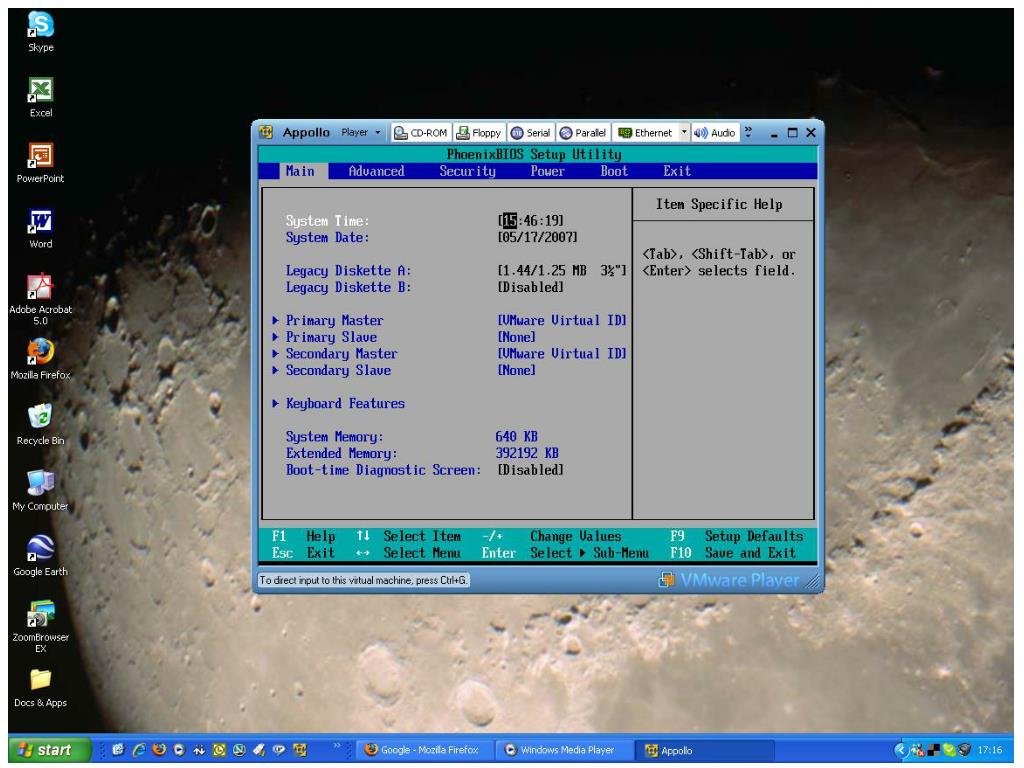The image size is (1024, 768).
Task: Select the My Computer desktop icon
Action: (40, 490)
